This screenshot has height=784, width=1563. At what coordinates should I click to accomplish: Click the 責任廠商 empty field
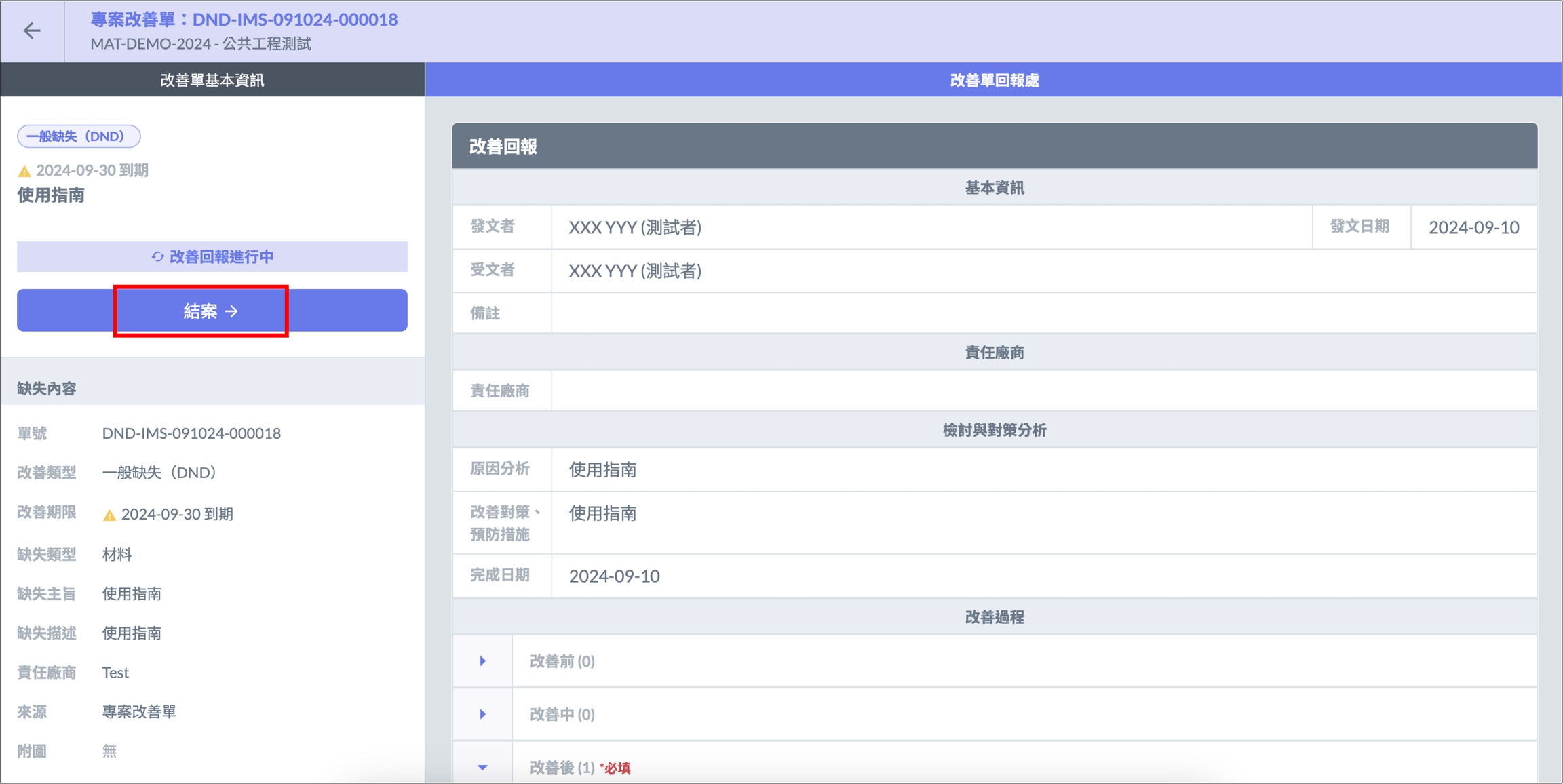[1043, 391]
